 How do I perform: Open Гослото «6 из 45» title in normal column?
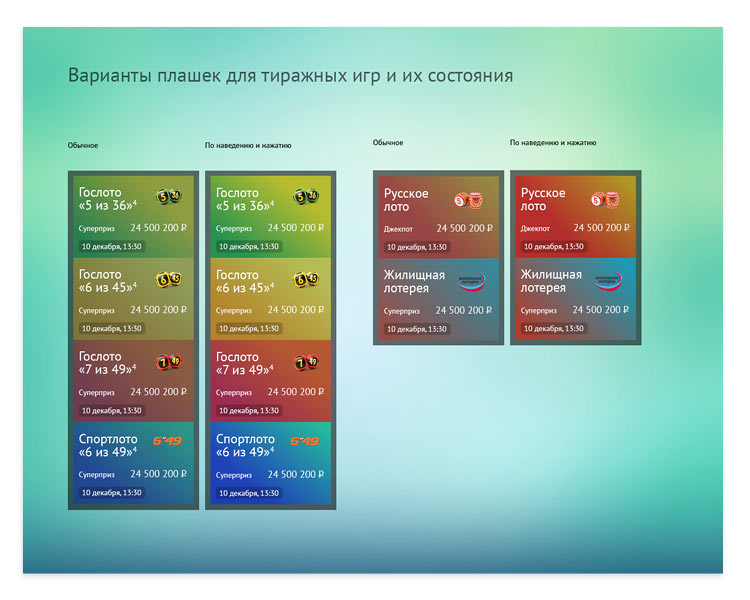[x=107, y=282]
